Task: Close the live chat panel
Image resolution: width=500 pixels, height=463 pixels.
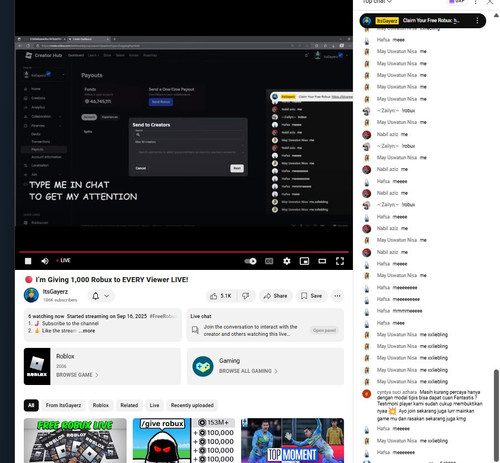Action: [490, 2]
